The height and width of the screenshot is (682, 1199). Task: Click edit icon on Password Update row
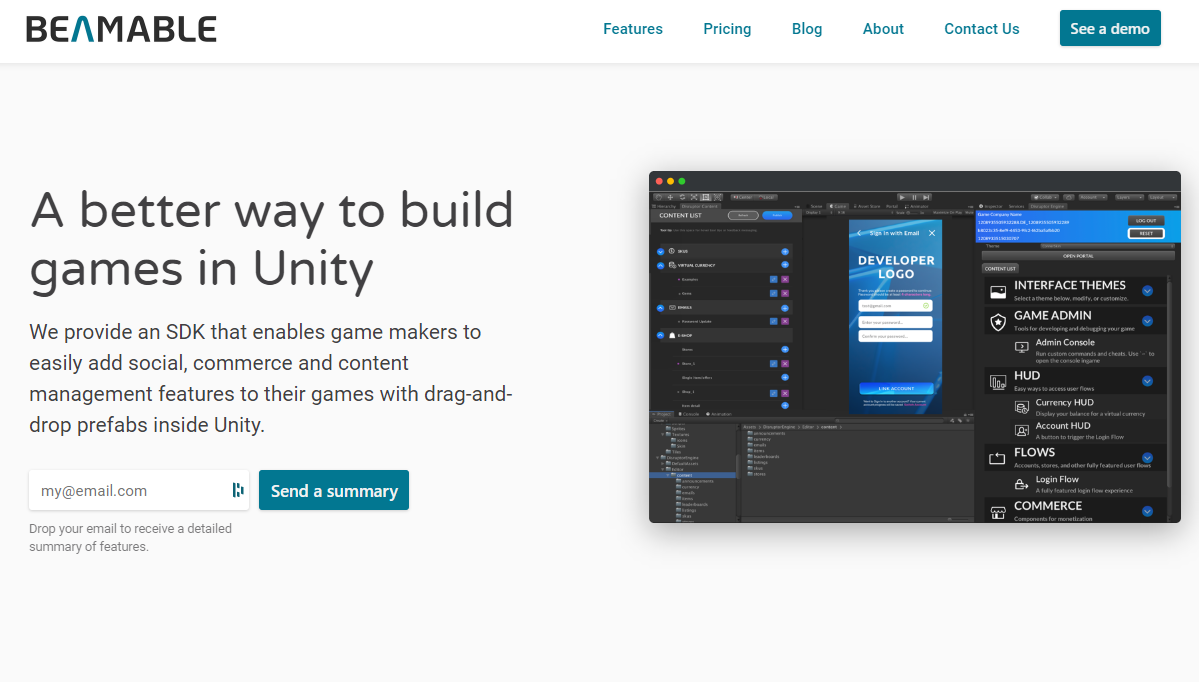pos(774,321)
